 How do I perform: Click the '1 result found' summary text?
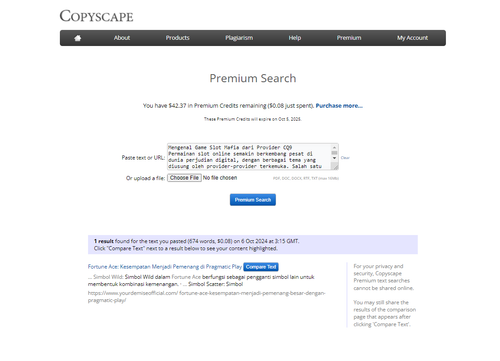point(196,241)
